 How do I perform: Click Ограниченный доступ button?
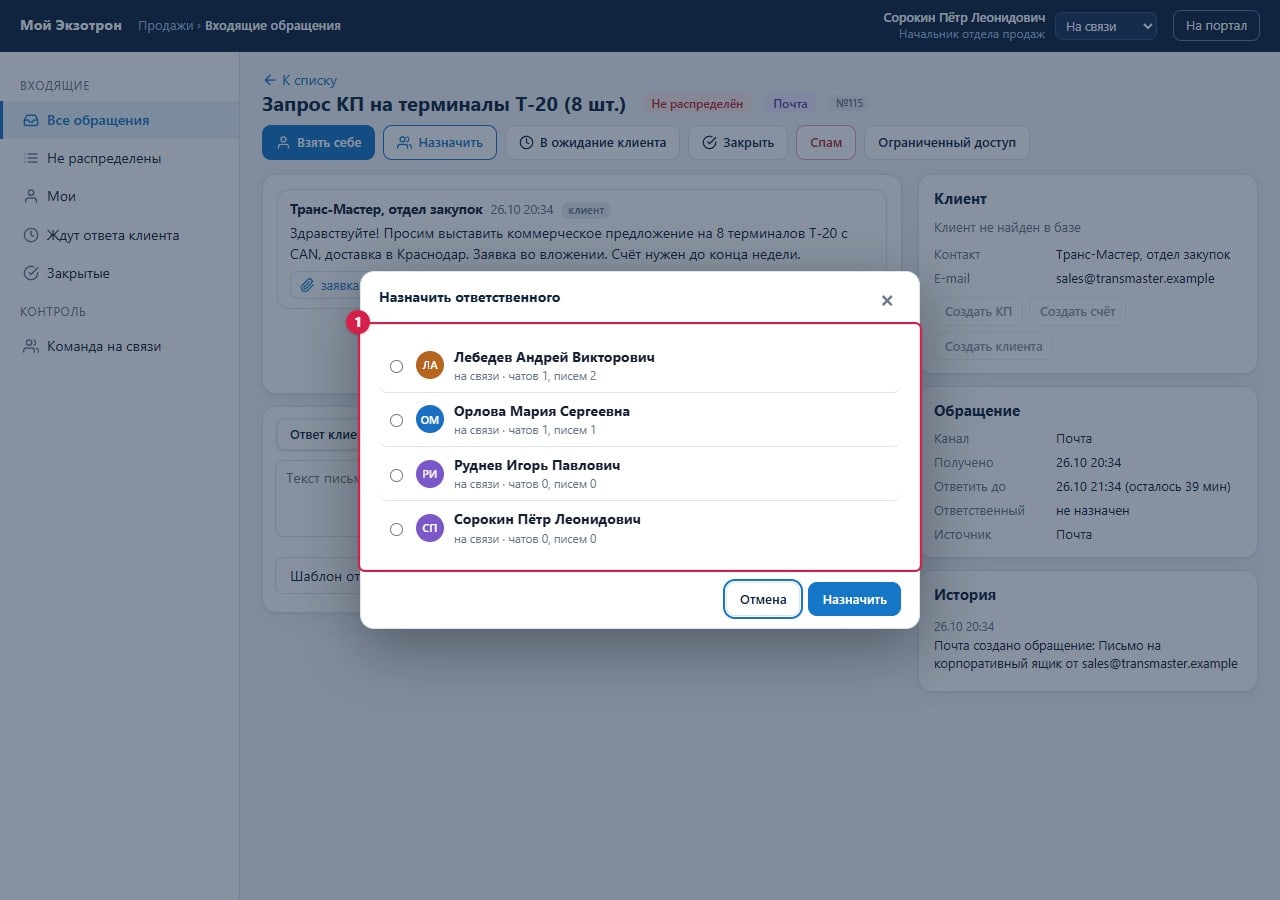point(947,142)
